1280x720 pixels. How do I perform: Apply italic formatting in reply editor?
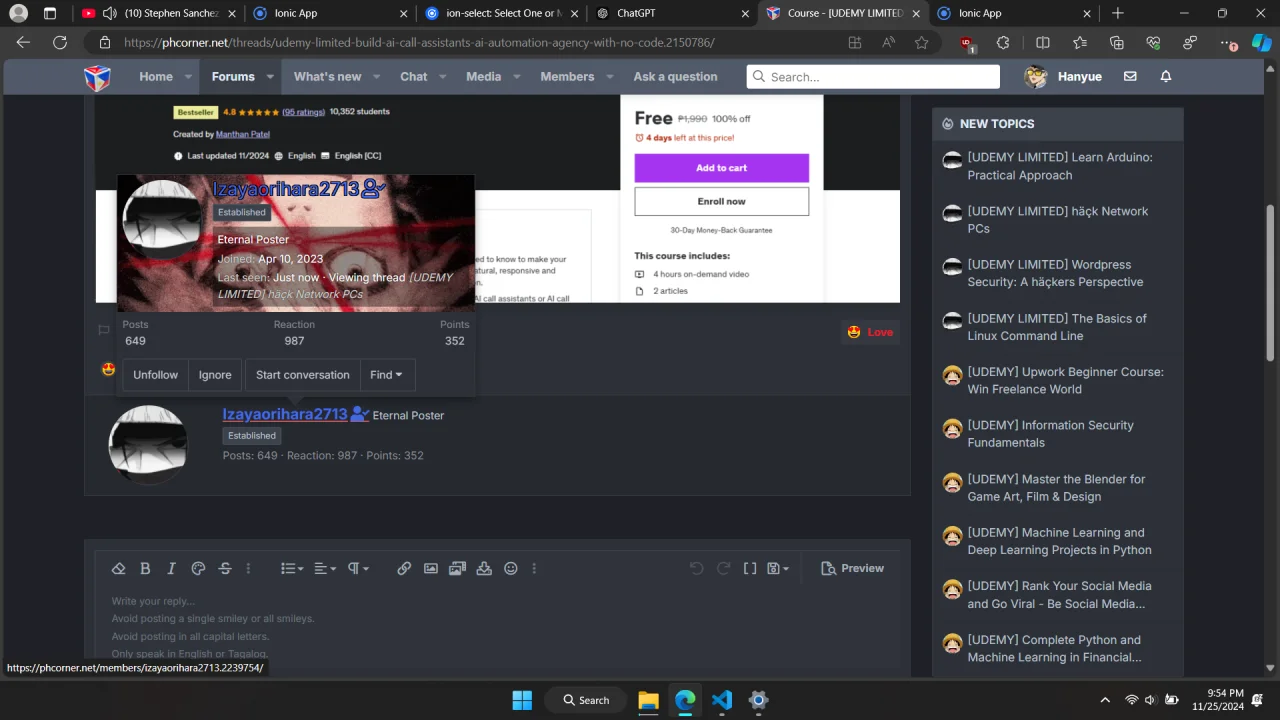[x=171, y=568]
